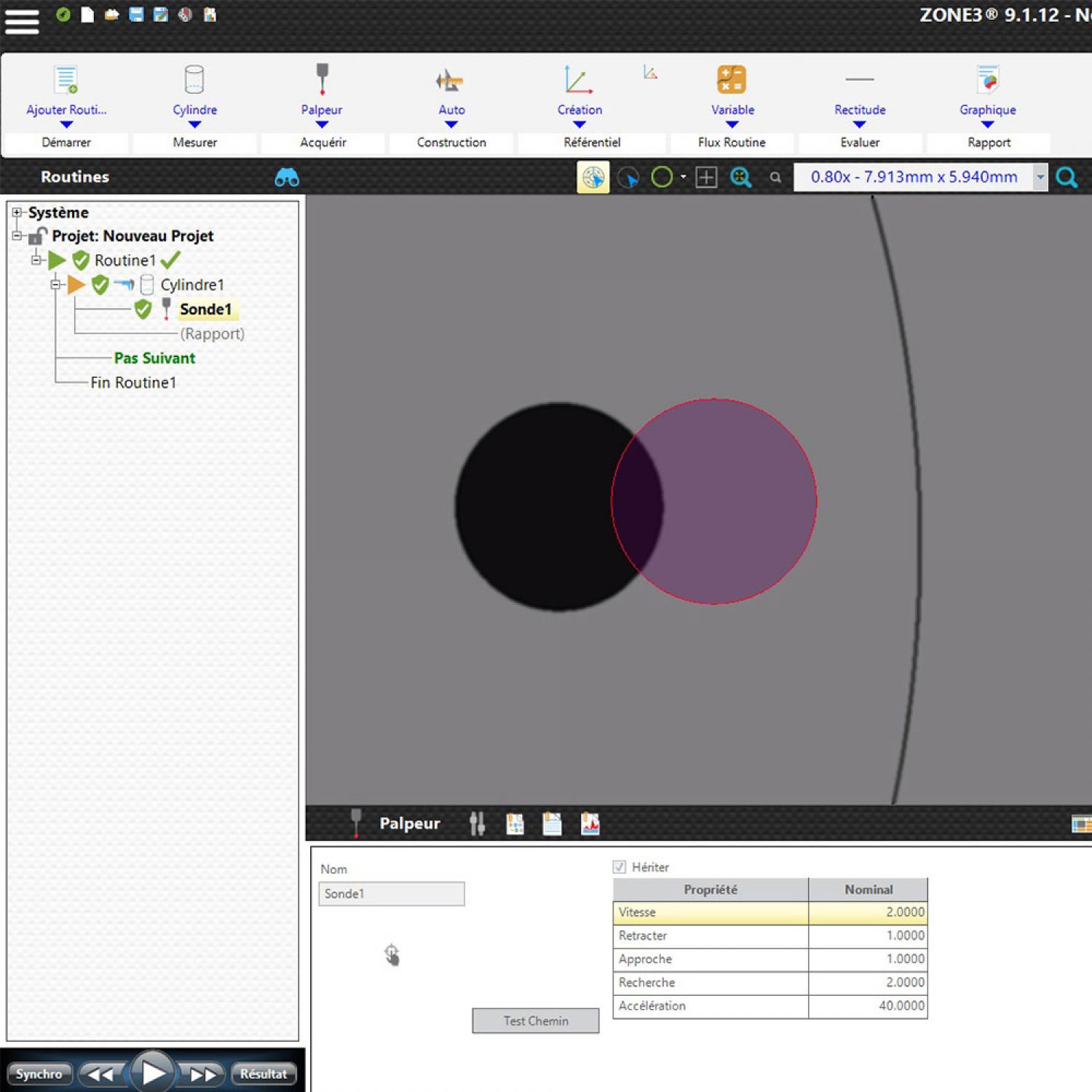The width and height of the screenshot is (1092, 1092).
Task: Click the zoom-to-fit magnifier icon
Action: (x=740, y=177)
